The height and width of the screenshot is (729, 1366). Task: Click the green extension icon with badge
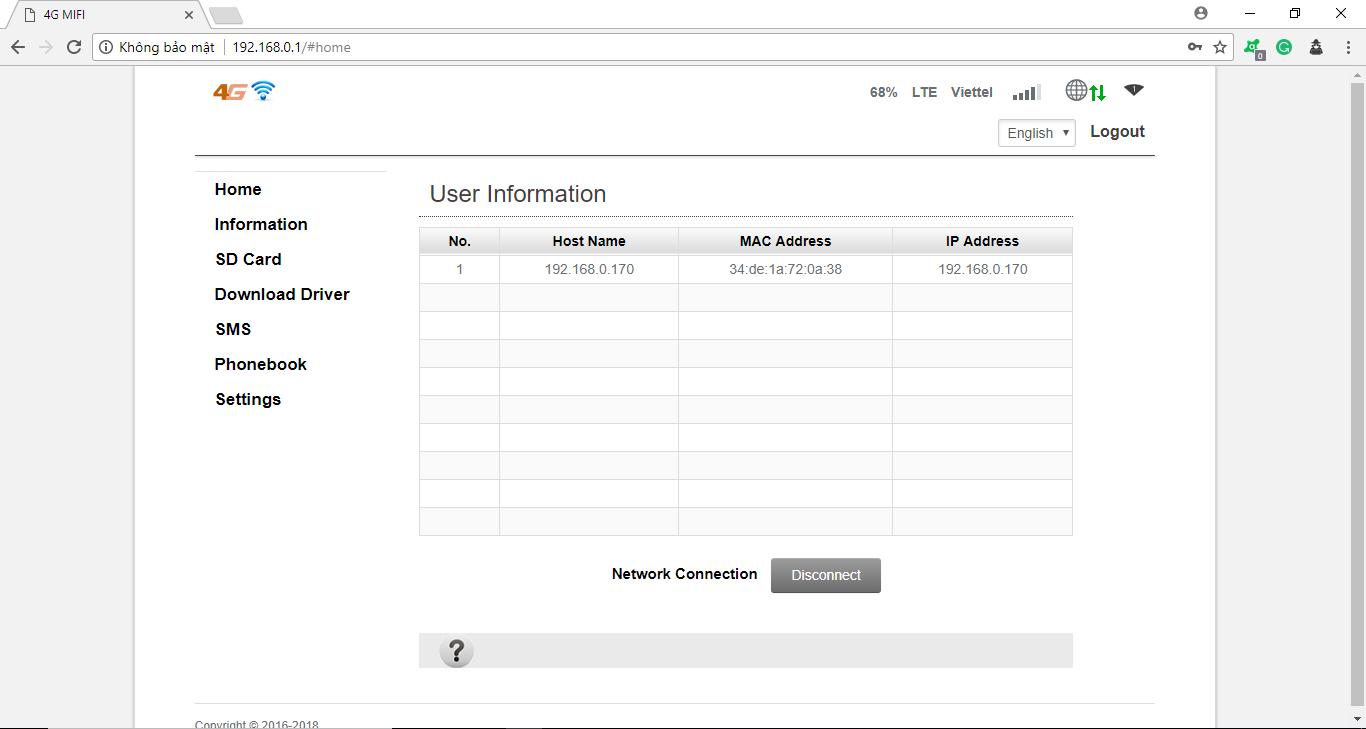1254,48
